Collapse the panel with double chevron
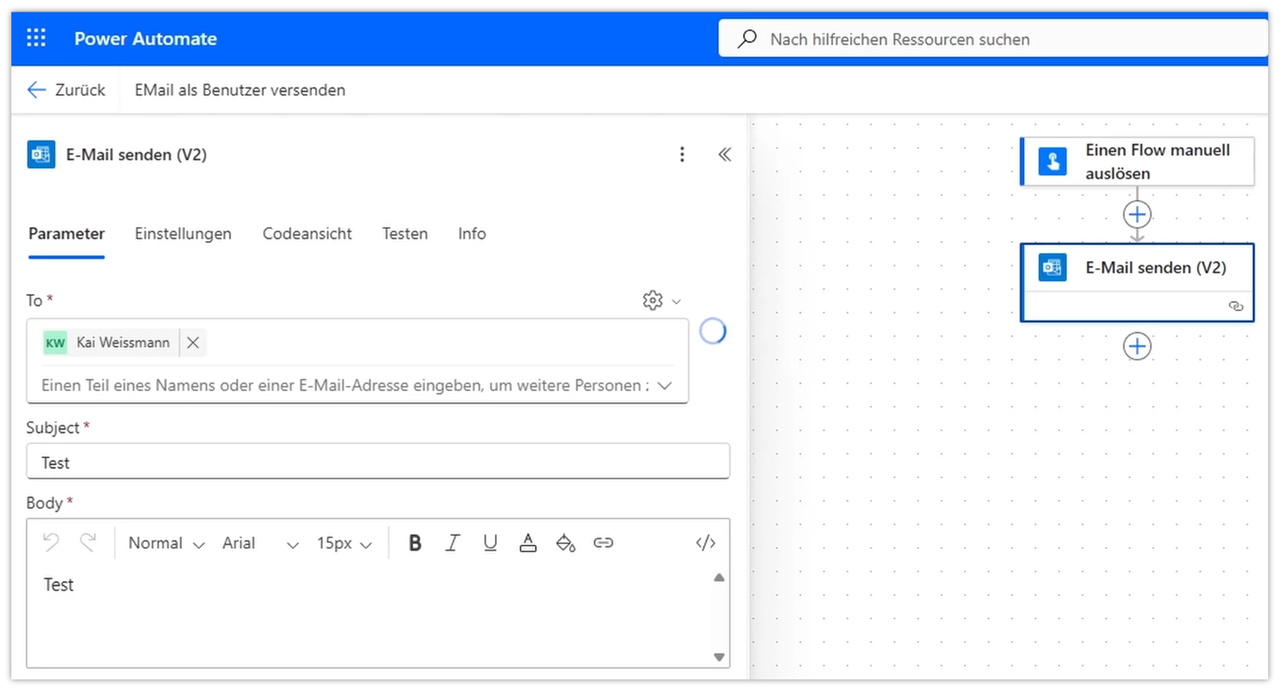Screen dimensions: 1280x696 725,154
